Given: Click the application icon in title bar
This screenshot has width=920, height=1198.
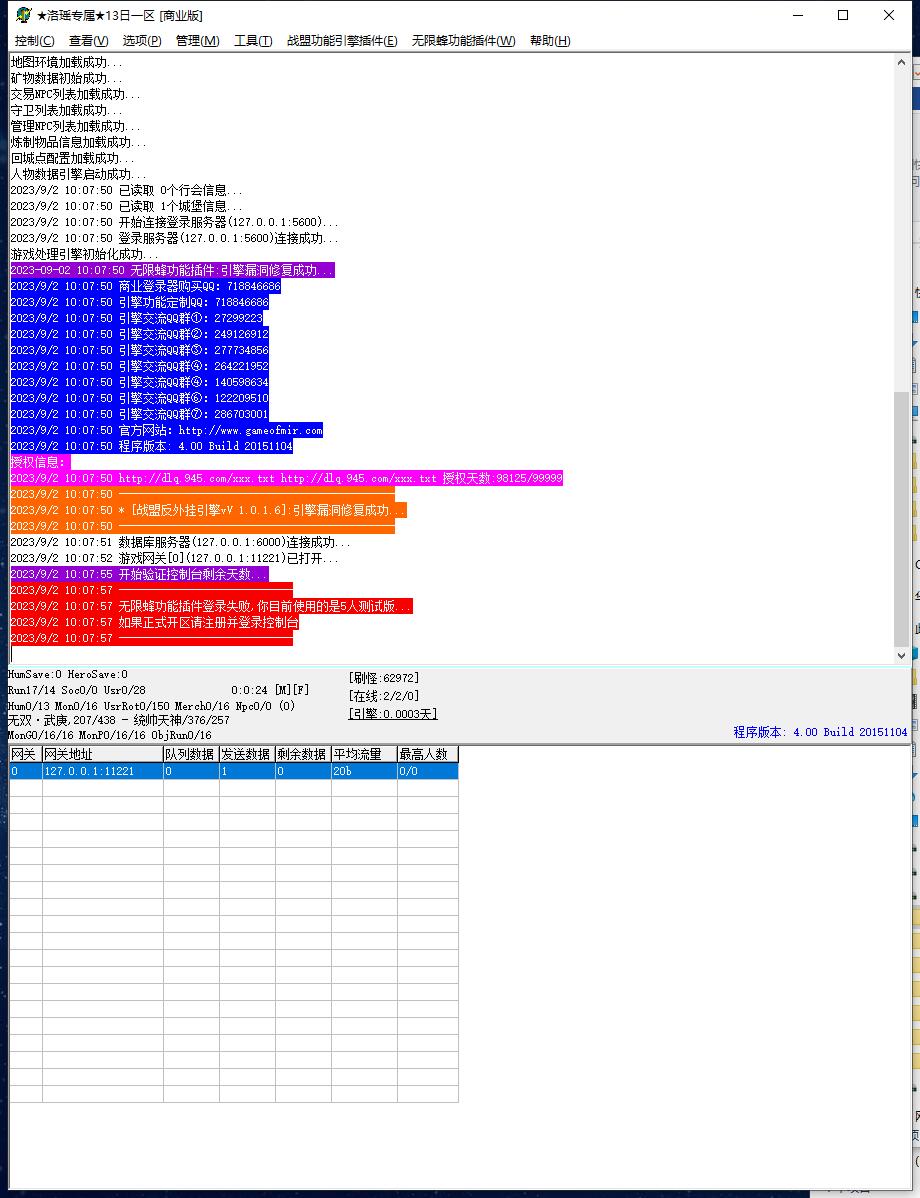Looking at the screenshot, I should (x=24, y=15).
